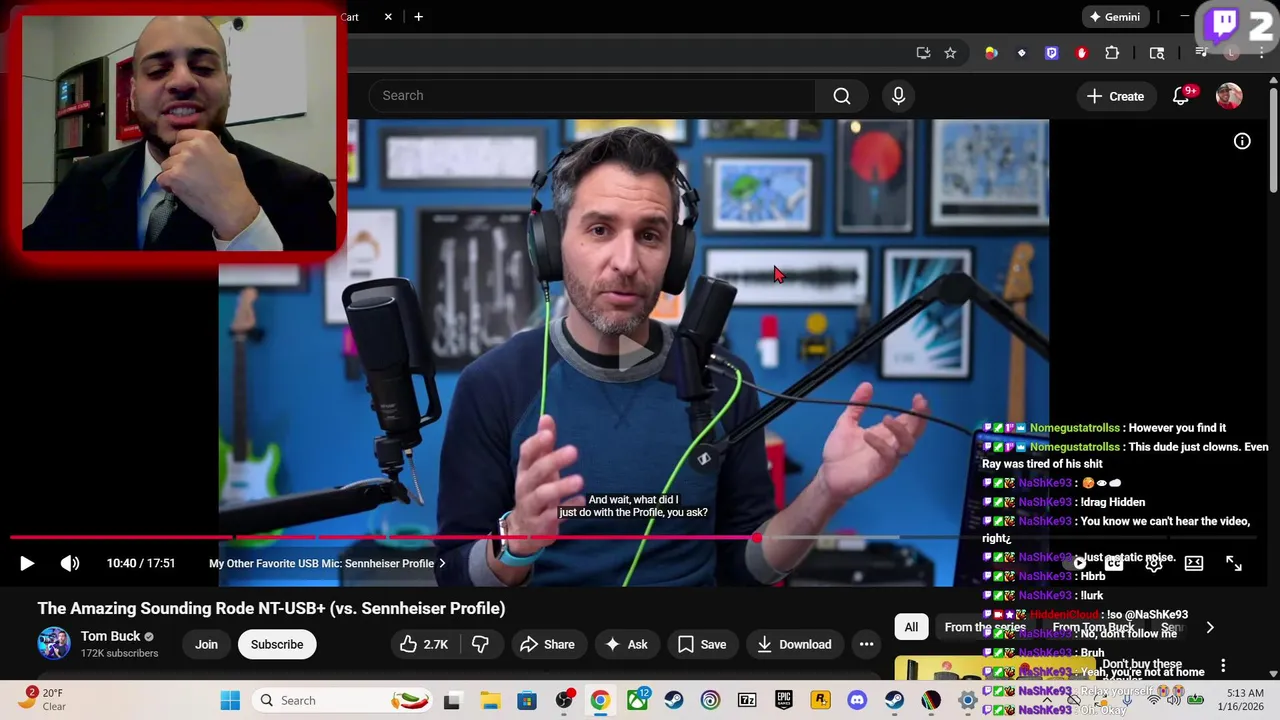Screen dimensions: 1280x720
Task: Ask about the video with Ask button
Action: click(626, 644)
